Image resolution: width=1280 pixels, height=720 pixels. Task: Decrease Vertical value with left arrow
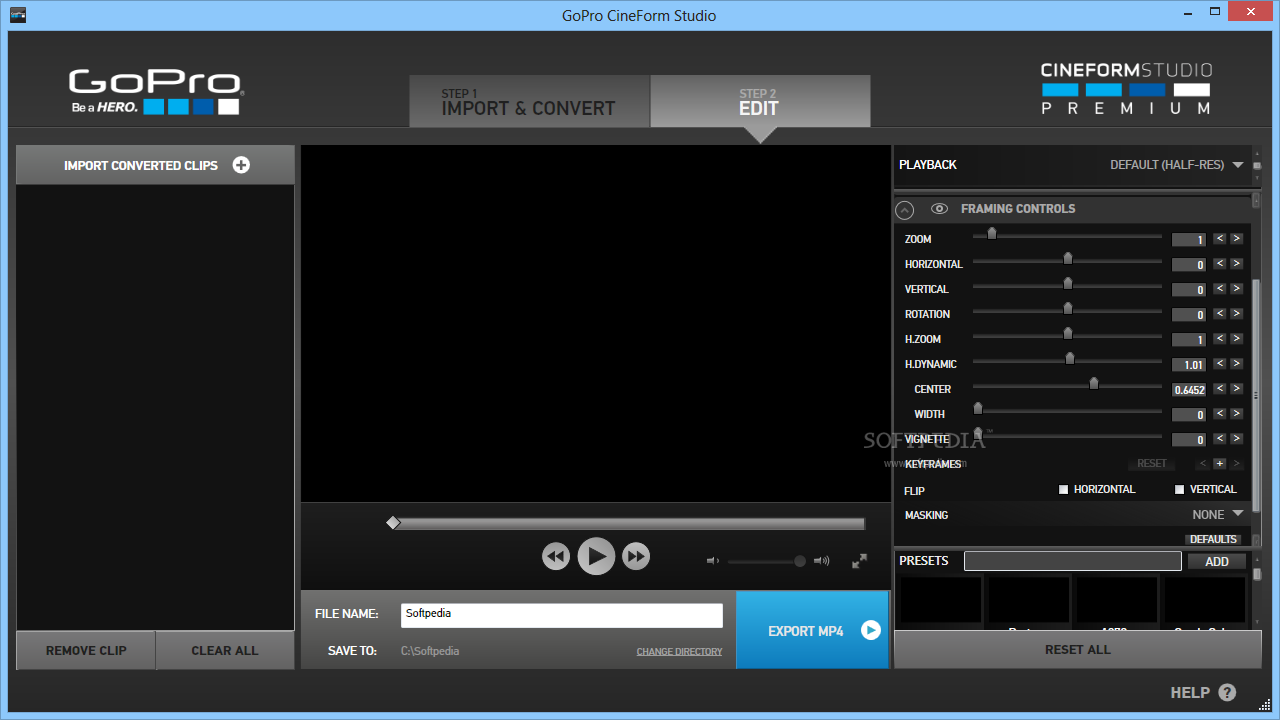(1219, 289)
